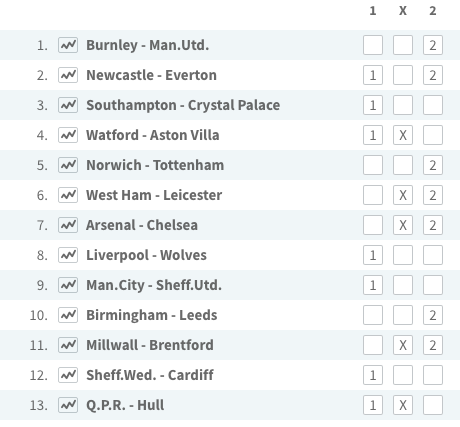Screen dimensions: 460x427
Task: Click the Southampton - Crystal Palace match name
Action: 183,105
